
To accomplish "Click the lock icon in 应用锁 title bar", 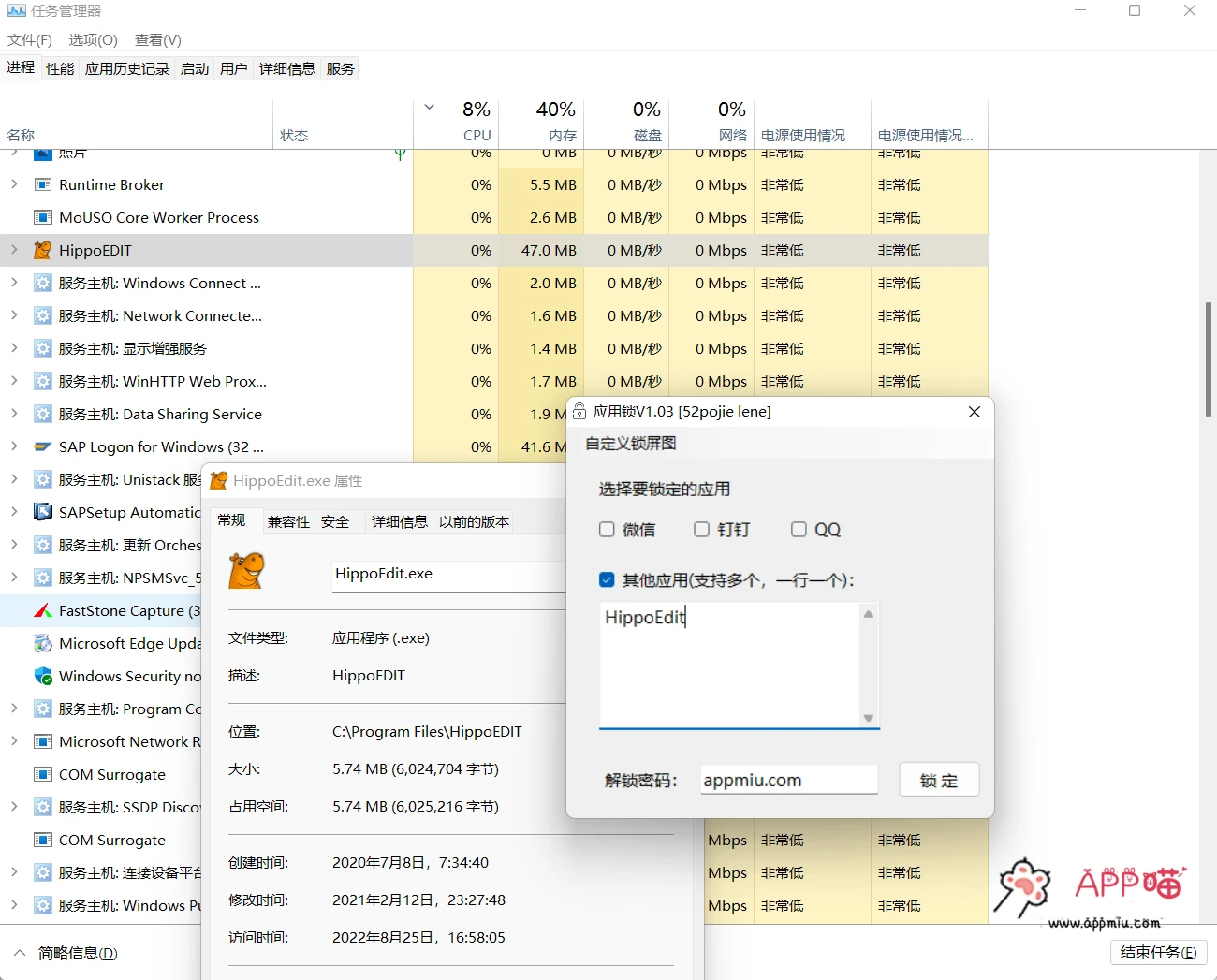I will (x=579, y=411).
